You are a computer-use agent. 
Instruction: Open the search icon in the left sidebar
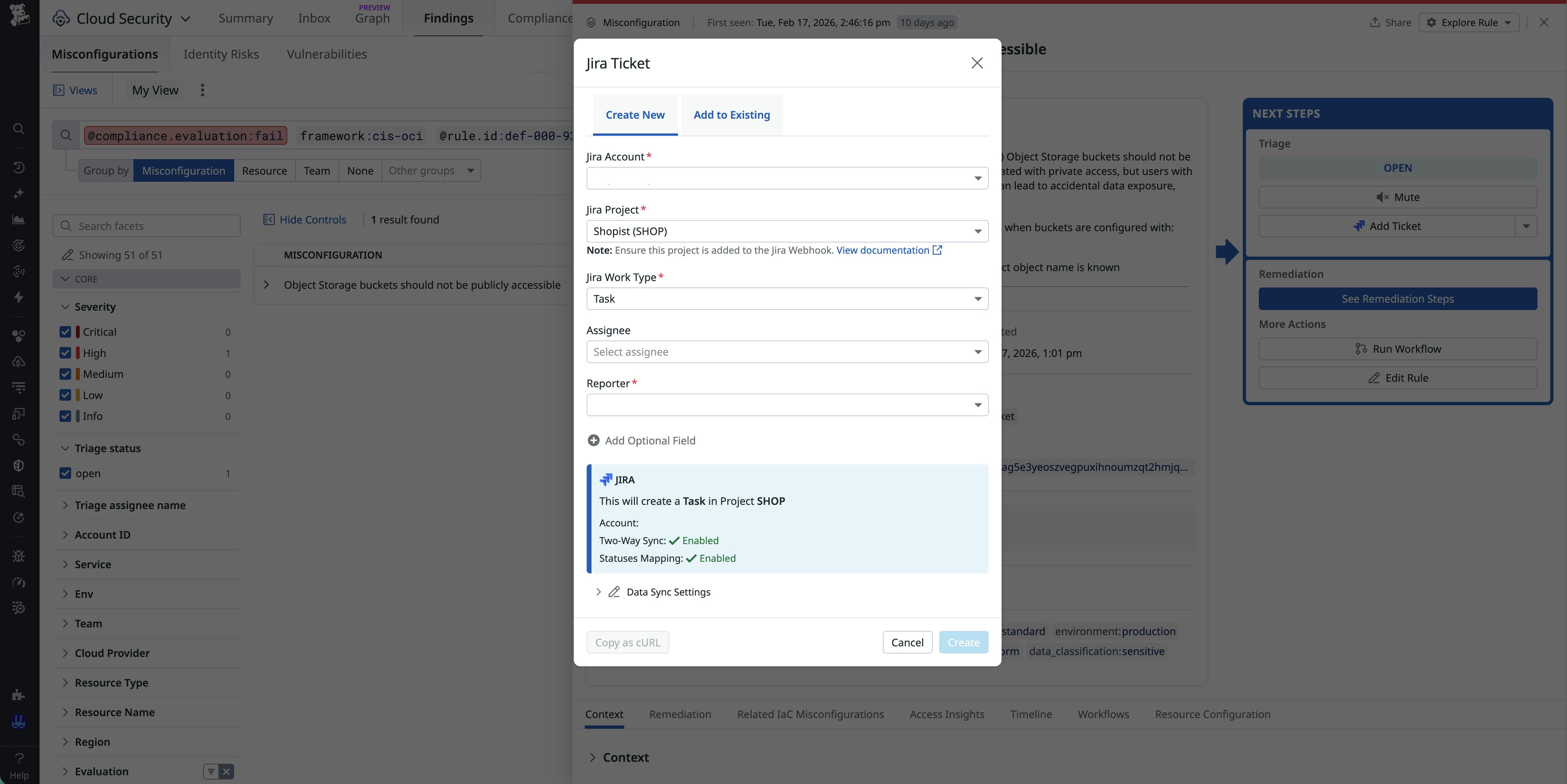18,128
